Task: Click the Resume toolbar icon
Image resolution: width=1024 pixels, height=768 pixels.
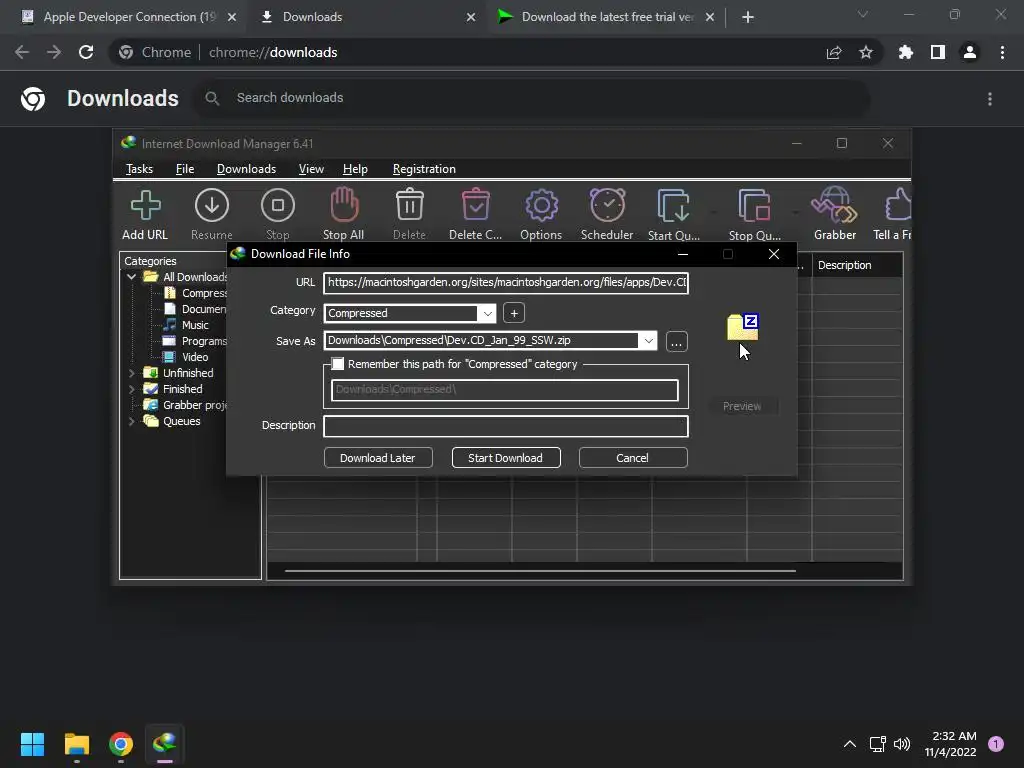Action: click(x=212, y=206)
